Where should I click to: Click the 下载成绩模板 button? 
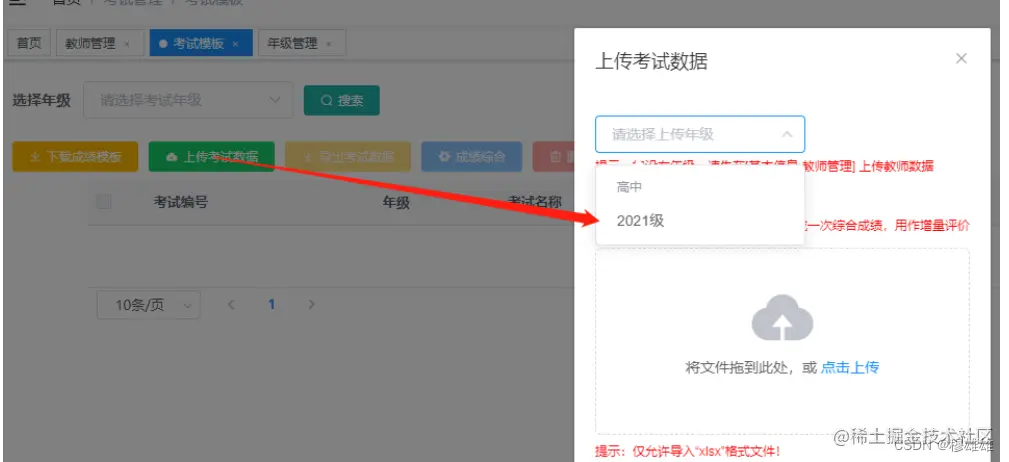pyautogui.click(x=75, y=156)
